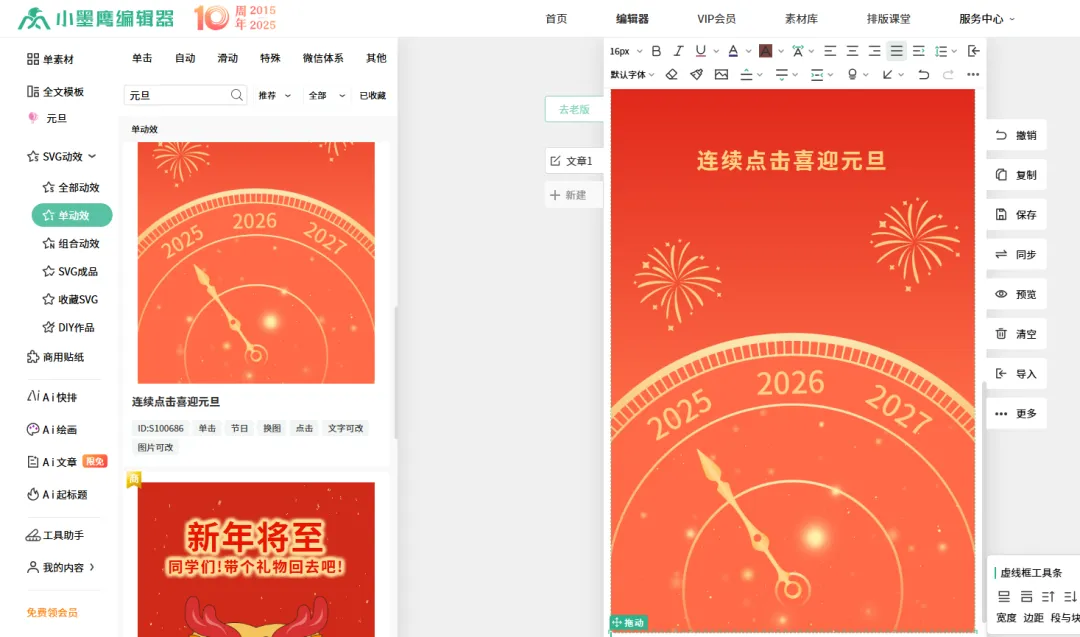The height and width of the screenshot is (637, 1080).
Task: Go to 首页 in top navigation
Action: (556, 19)
